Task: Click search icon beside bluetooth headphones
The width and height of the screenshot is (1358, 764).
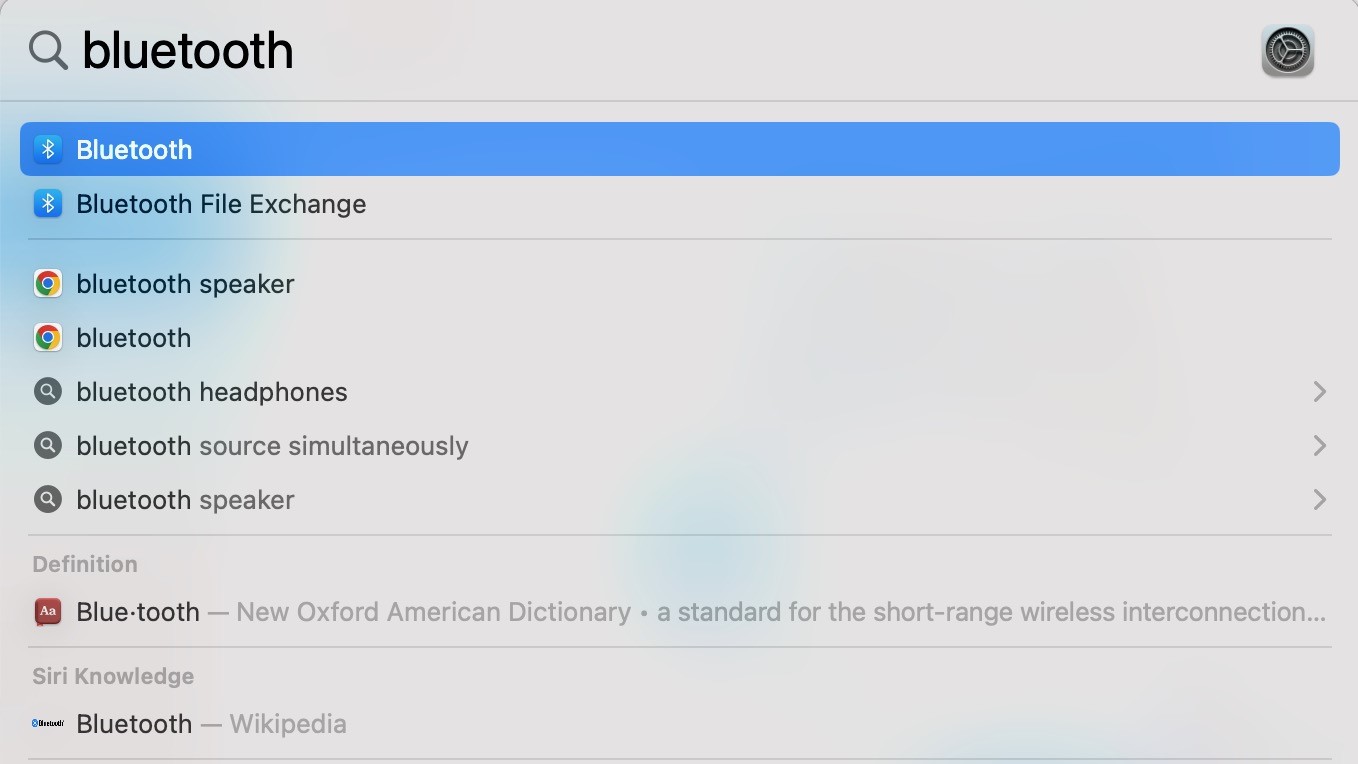Action: pyautogui.click(x=48, y=392)
